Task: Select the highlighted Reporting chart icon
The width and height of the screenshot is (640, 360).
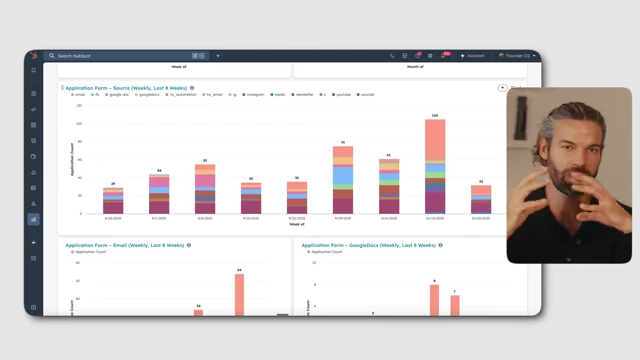Action: pos(33,219)
